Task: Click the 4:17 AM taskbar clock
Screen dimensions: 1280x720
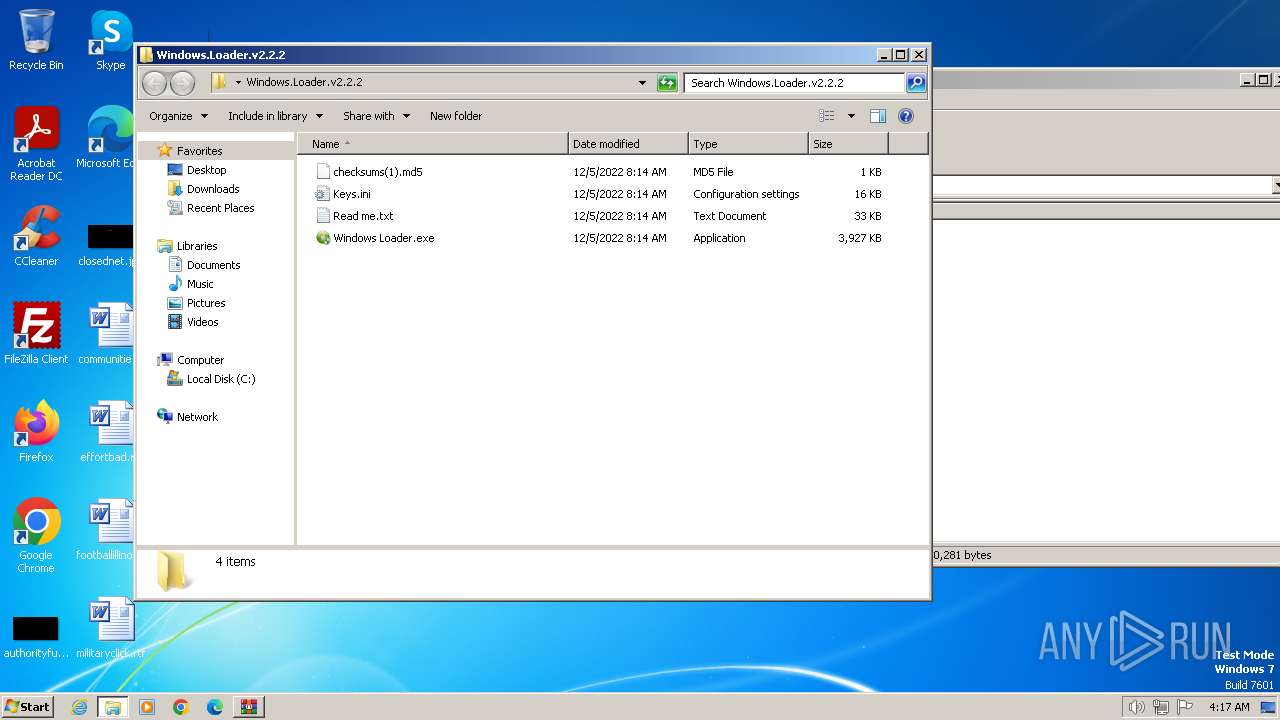Action: [x=1229, y=707]
